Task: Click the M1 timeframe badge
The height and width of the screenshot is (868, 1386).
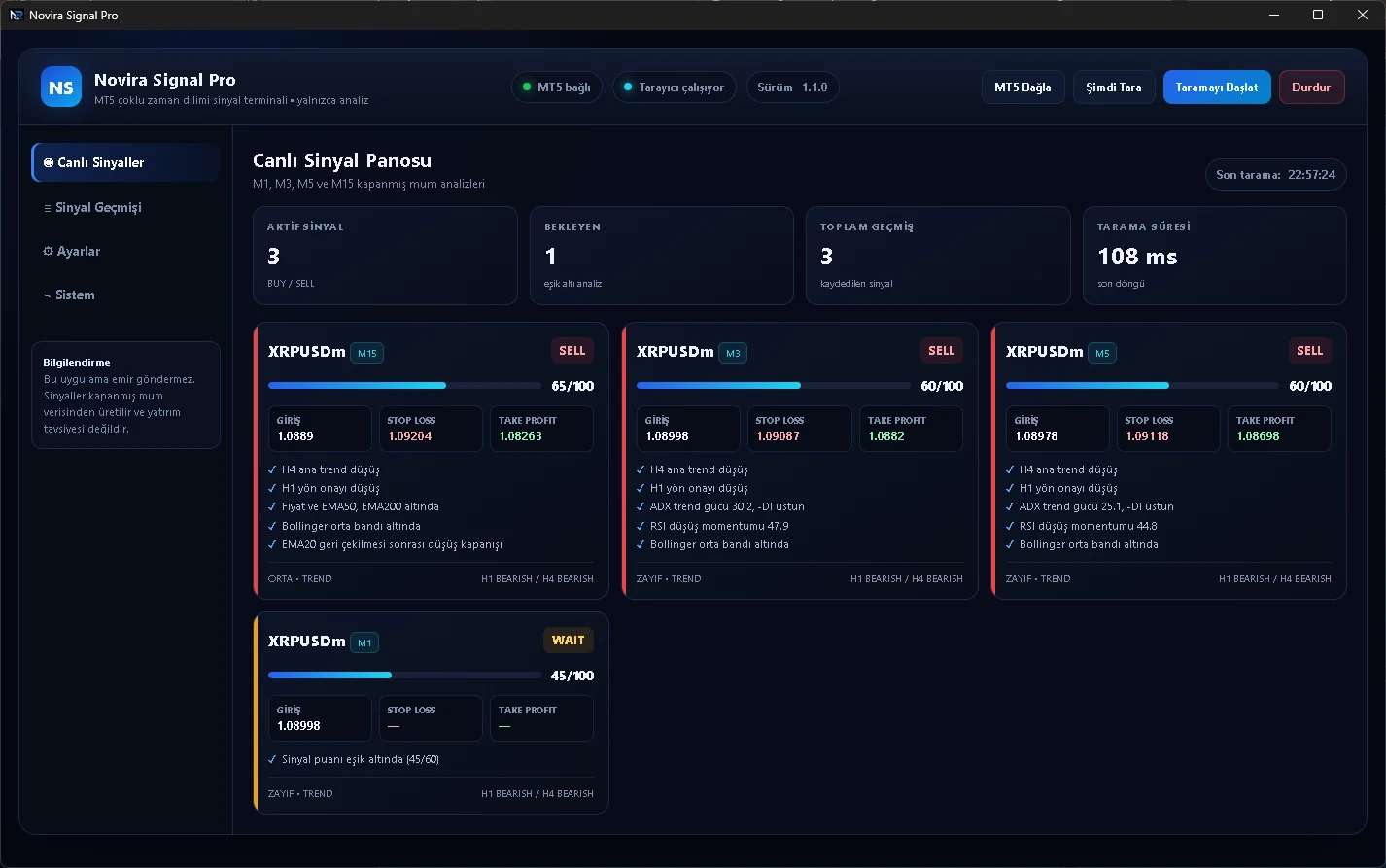Action: [364, 642]
